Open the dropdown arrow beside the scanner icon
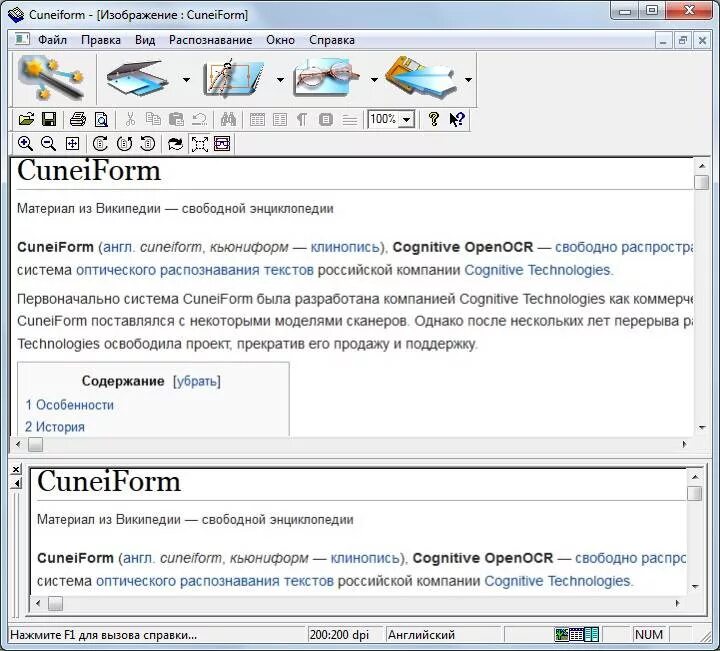The image size is (720, 651). click(x=186, y=79)
